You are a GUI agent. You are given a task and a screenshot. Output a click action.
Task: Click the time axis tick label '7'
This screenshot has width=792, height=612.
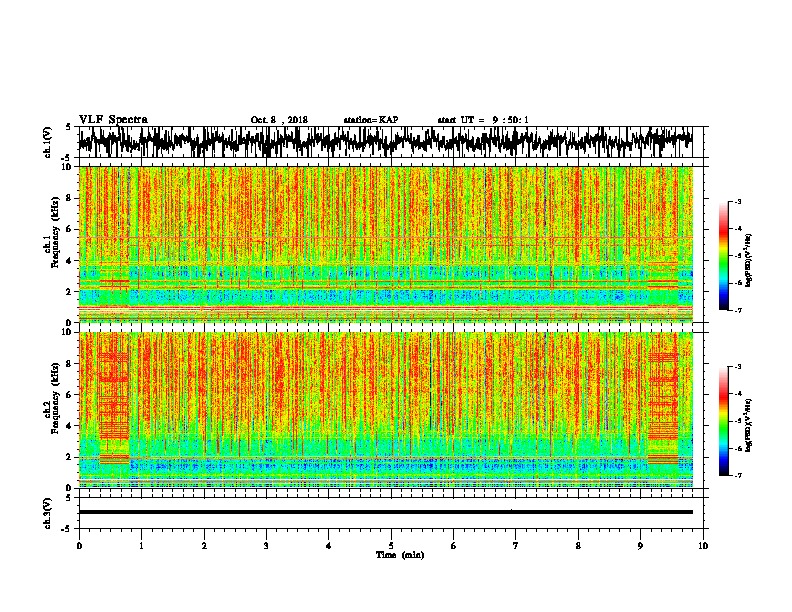click(516, 546)
